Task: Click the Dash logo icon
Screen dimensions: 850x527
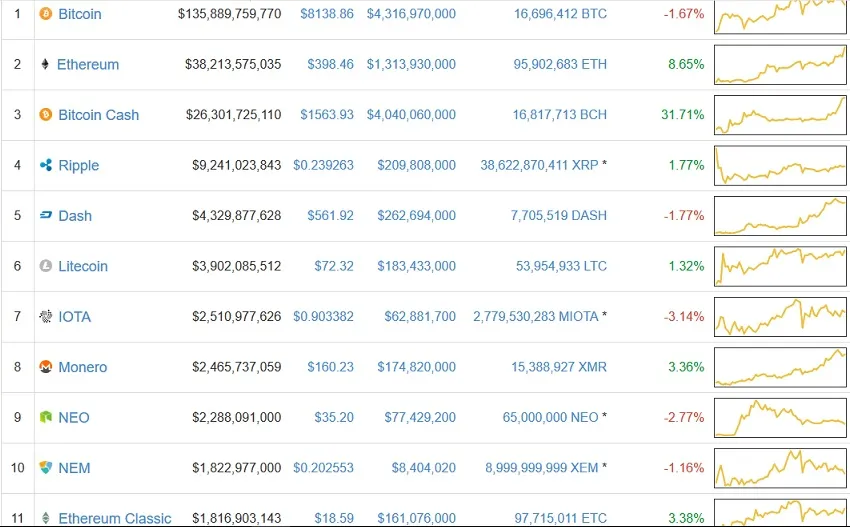Action: [x=46, y=215]
